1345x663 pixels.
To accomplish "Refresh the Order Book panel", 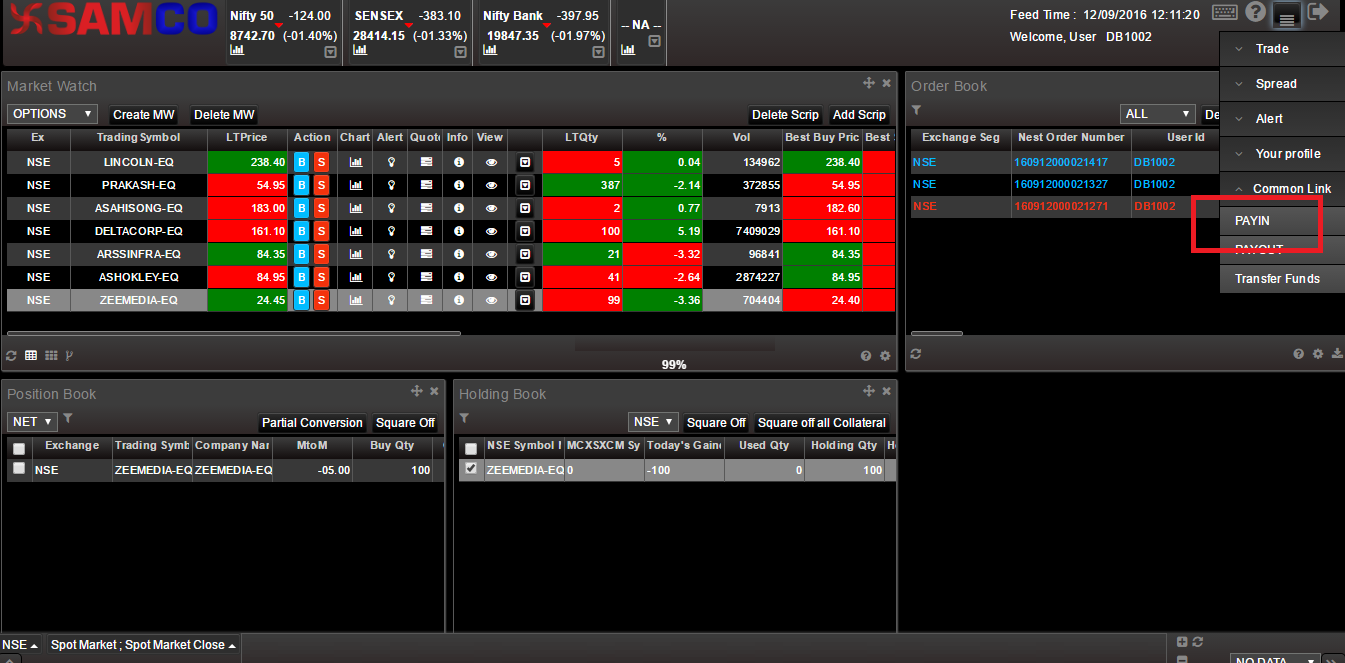I will 916,354.
